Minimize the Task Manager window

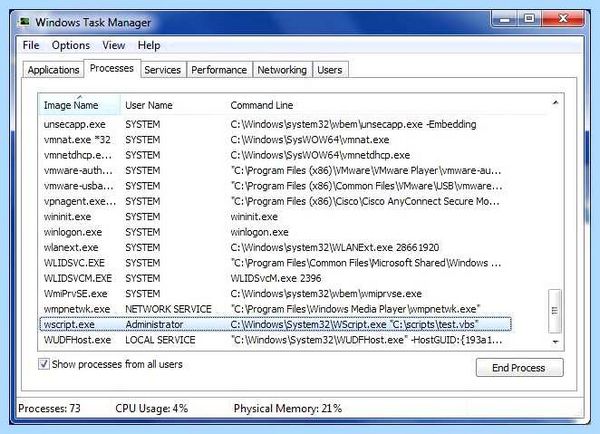click(x=505, y=18)
